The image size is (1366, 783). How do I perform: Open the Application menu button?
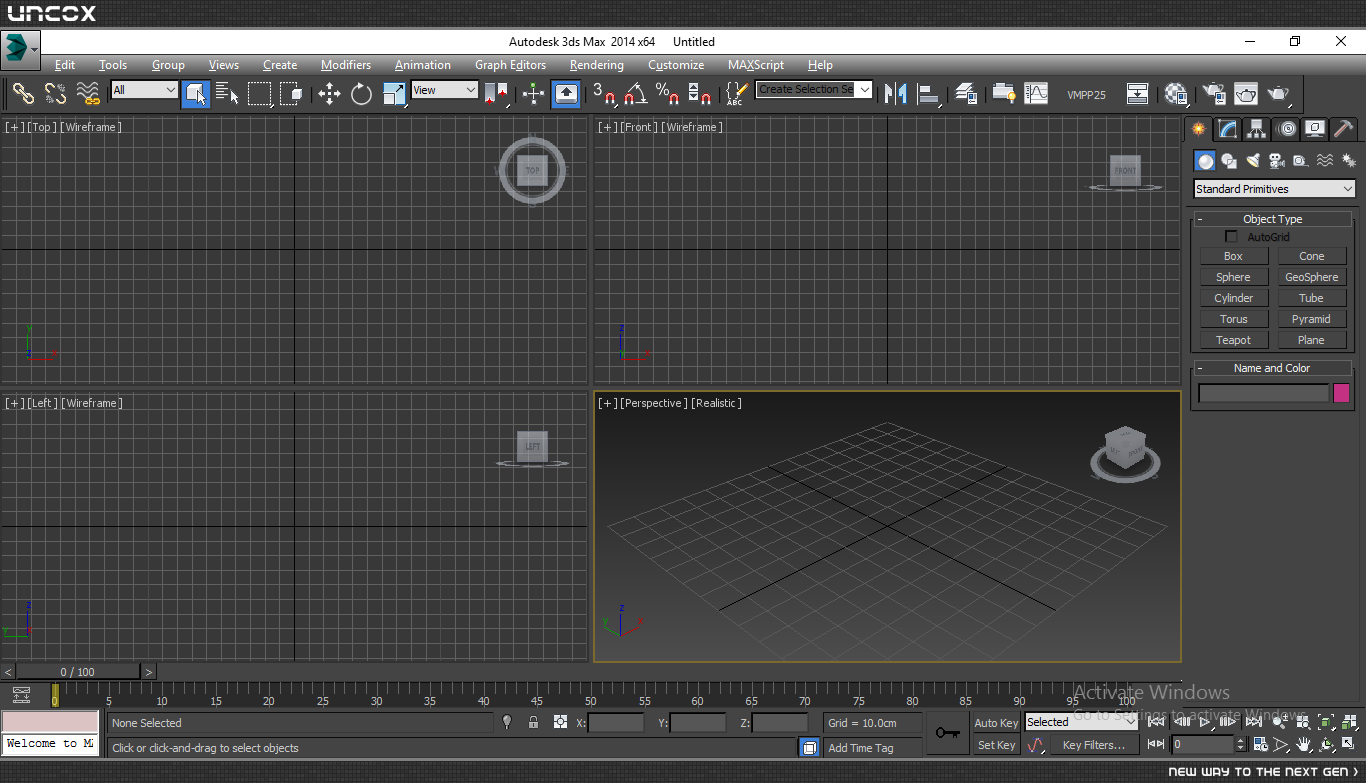(20, 48)
